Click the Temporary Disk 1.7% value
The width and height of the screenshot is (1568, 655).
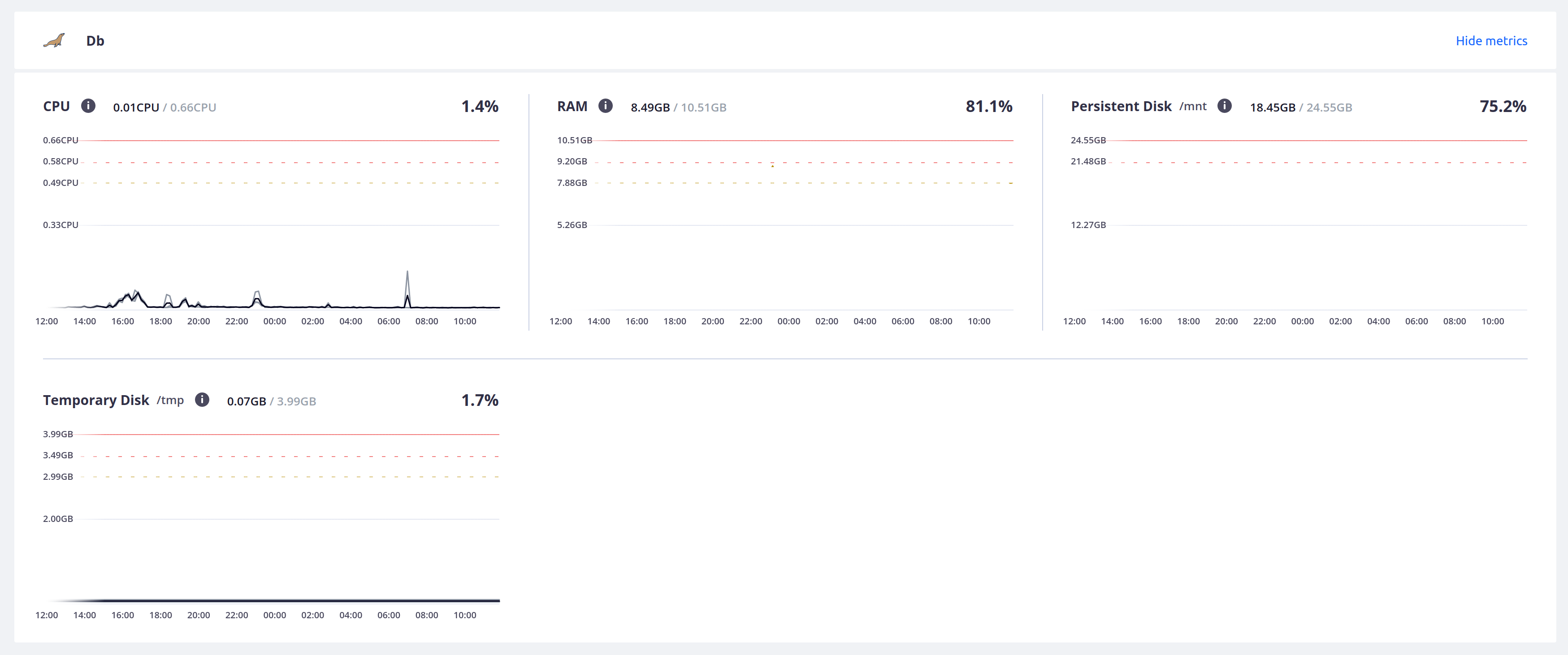click(x=480, y=400)
